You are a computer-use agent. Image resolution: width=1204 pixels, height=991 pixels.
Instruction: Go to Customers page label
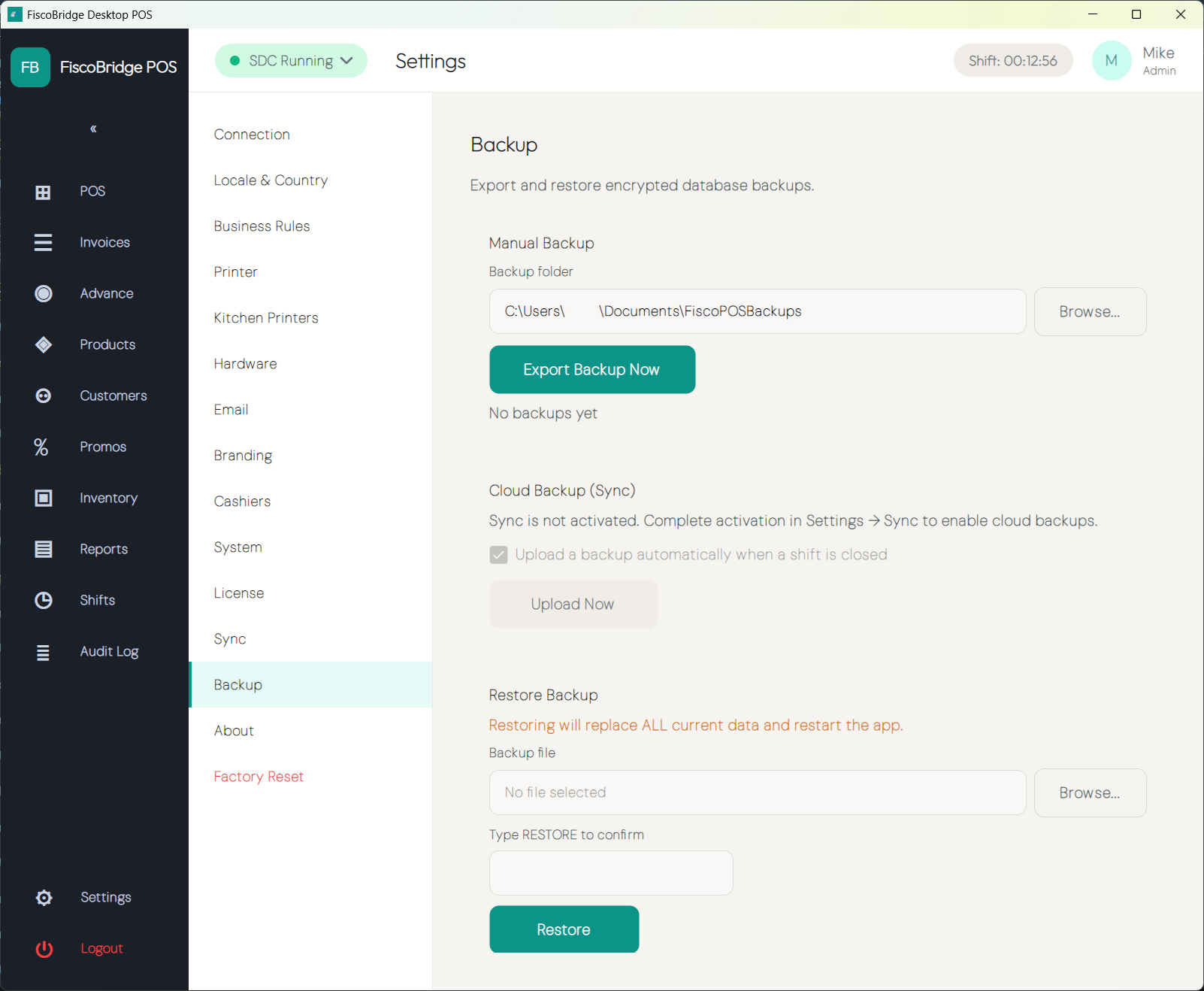(x=113, y=395)
